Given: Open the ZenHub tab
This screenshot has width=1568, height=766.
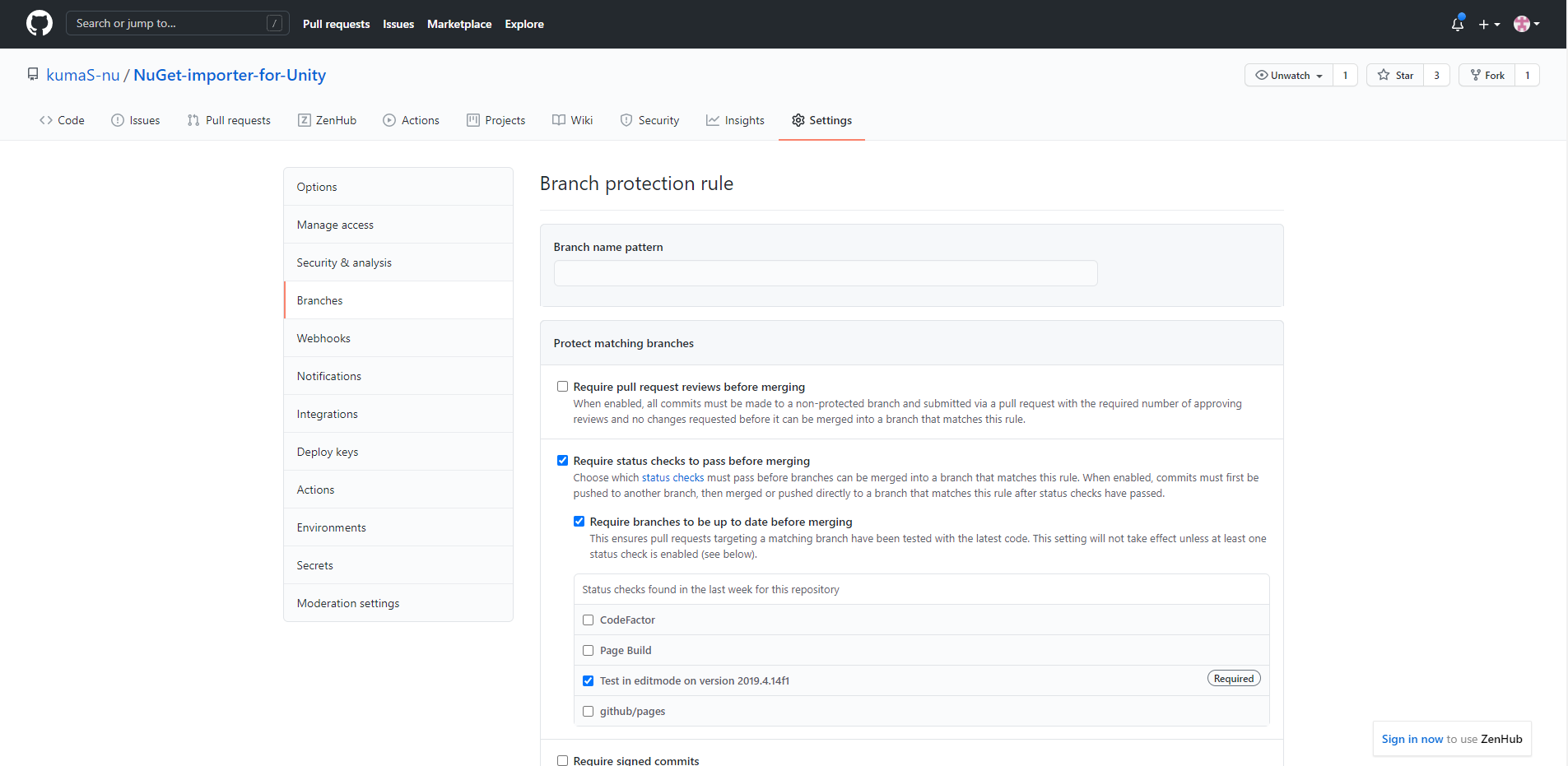Looking at the screenshot, I should (x=327, y=120).
